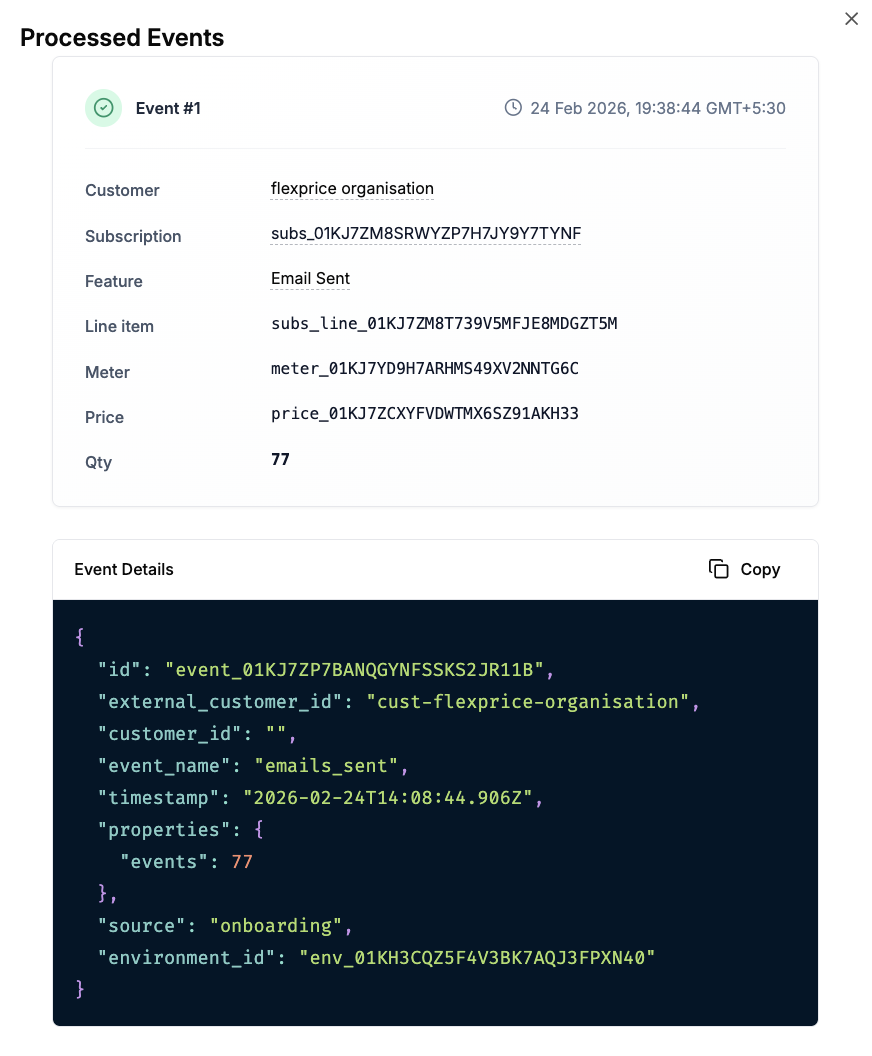Open the subscription link starting with subs_01KJ7ZM8
This screenshot has height=1056, width=872.
coord(426,234)
